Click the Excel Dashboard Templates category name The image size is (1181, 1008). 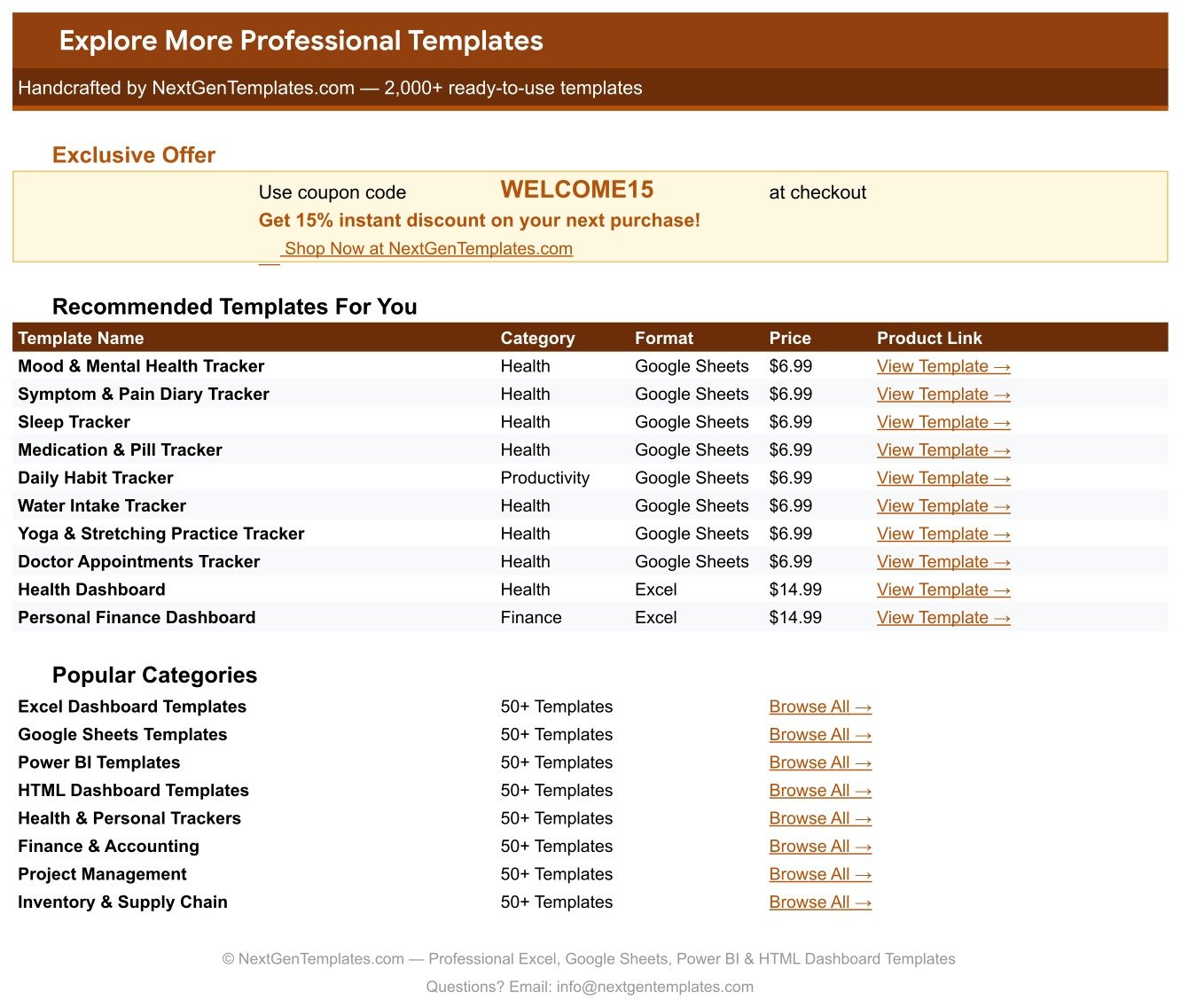coord(132,707)
